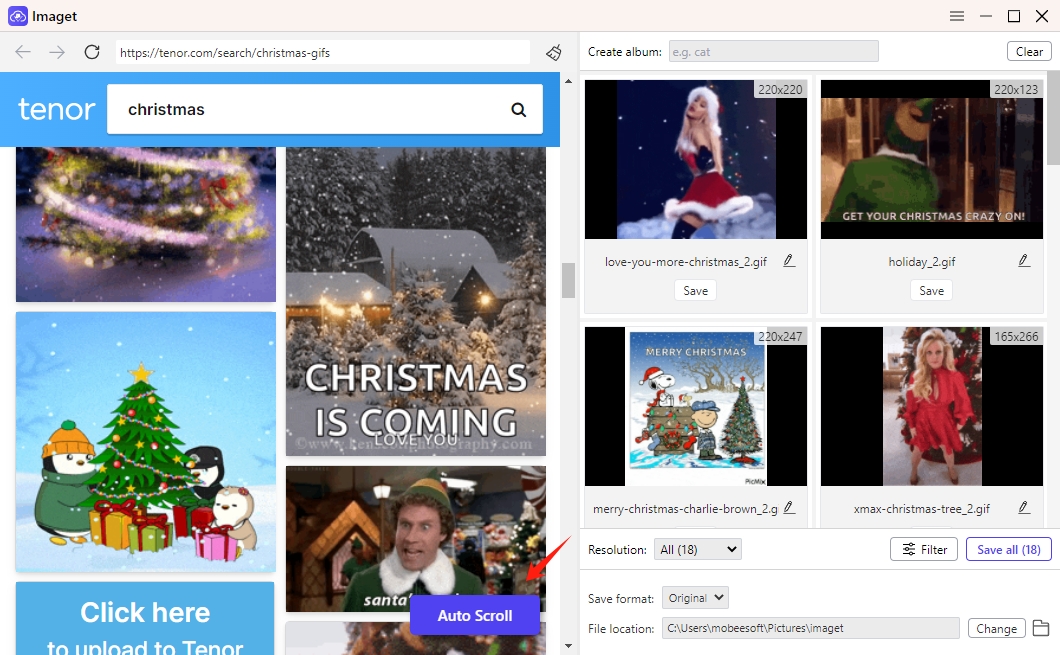Open the sparkling garland tree GIF
Viewport: 1060px width, 655px height.
point(146,224)
